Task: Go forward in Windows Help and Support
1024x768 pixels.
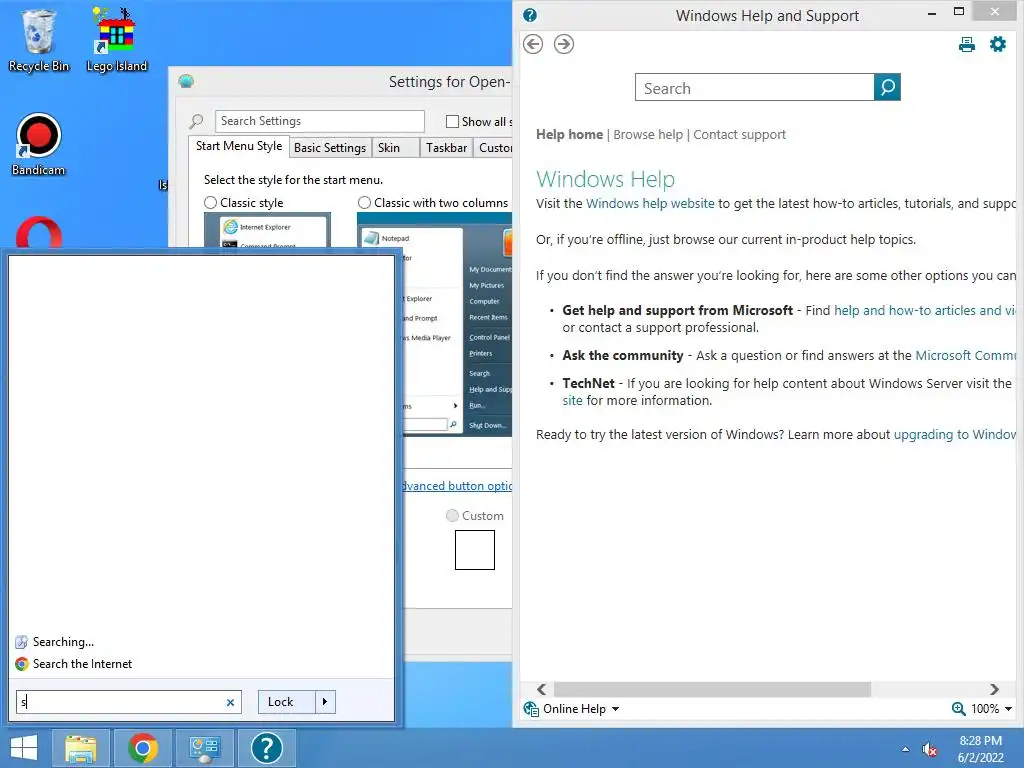Action: tap(564, 44)
